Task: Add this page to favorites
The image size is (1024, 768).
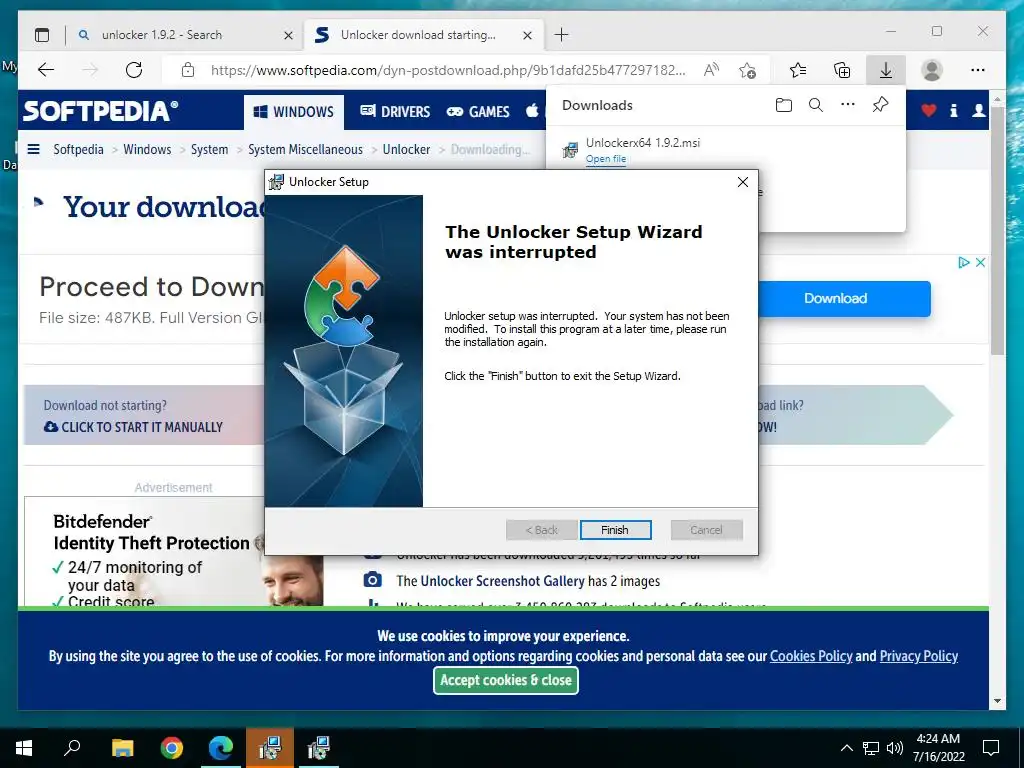Action: pos(748,70)
